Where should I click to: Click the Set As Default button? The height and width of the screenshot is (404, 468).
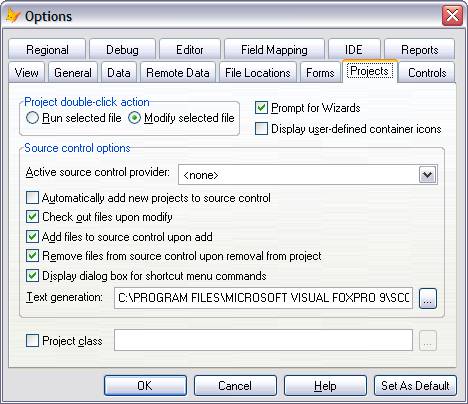pyautogui.click(x=415, y=386)
